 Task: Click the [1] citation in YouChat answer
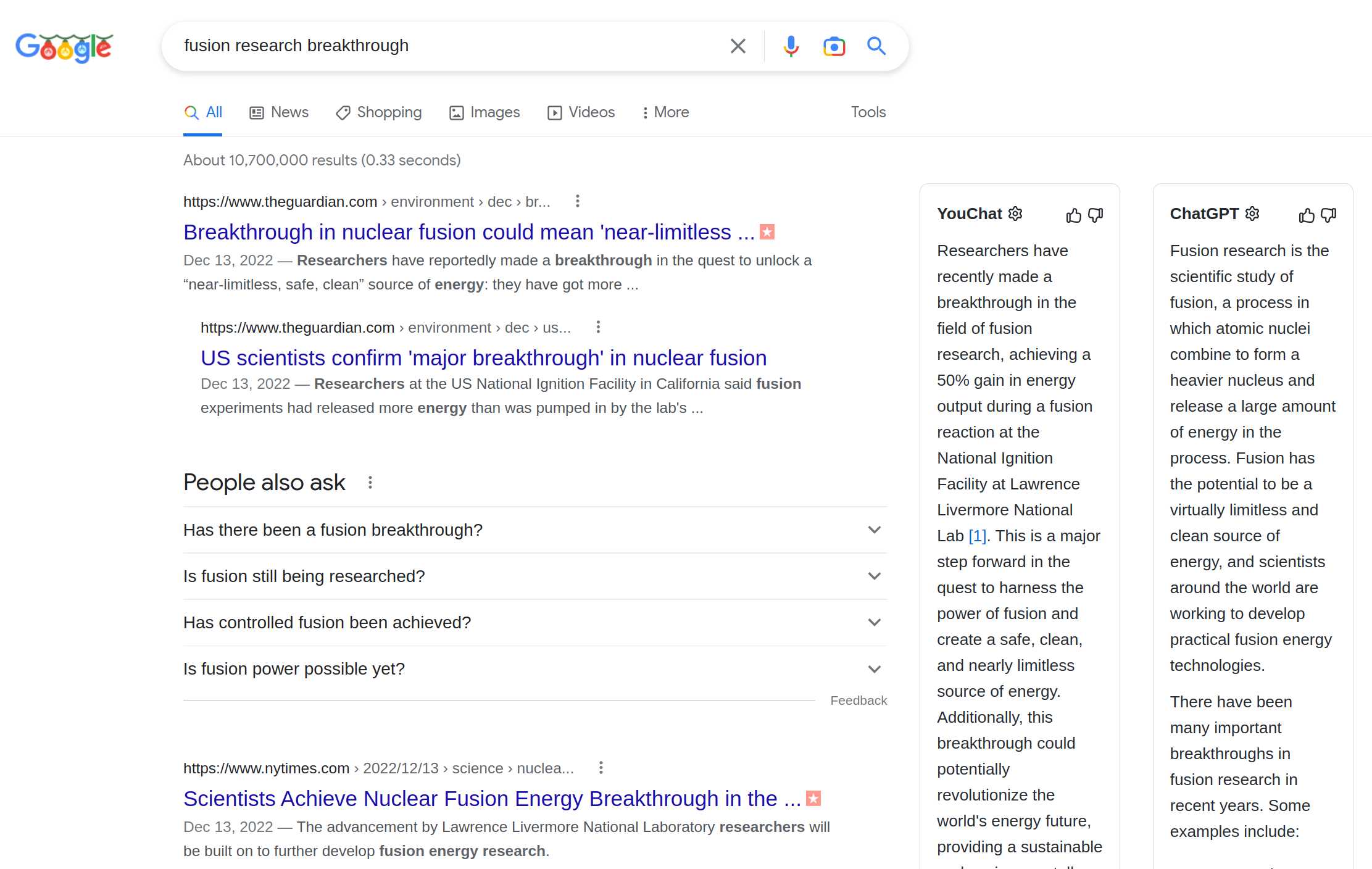tap(977, 536)
